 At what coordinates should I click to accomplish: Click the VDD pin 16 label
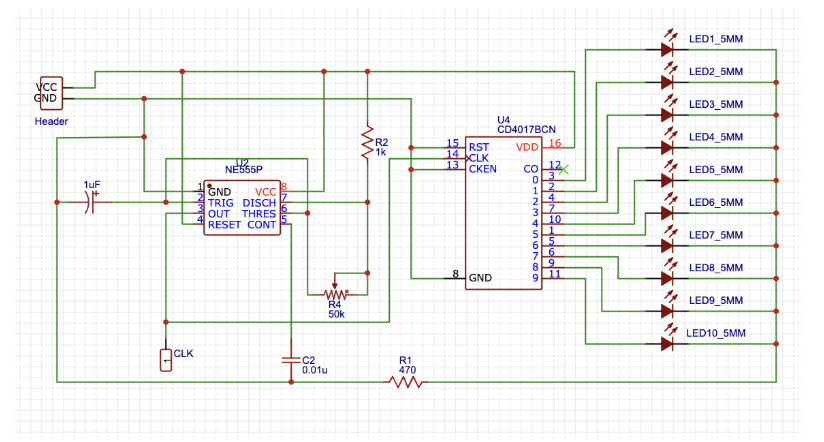(527, 147)
